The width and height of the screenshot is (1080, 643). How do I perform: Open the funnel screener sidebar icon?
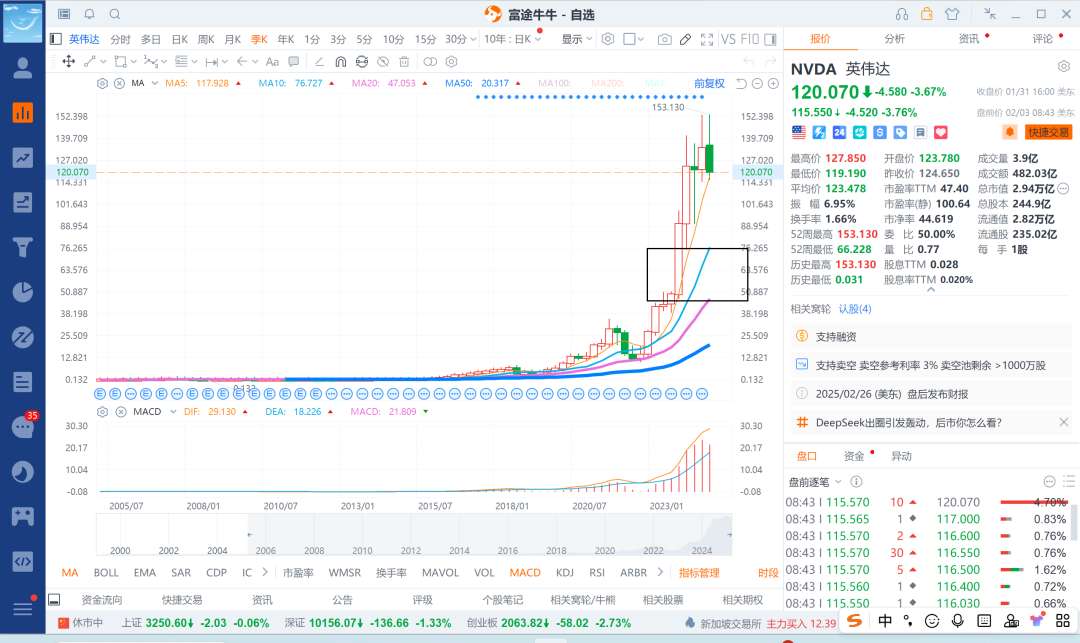(23, 247)
